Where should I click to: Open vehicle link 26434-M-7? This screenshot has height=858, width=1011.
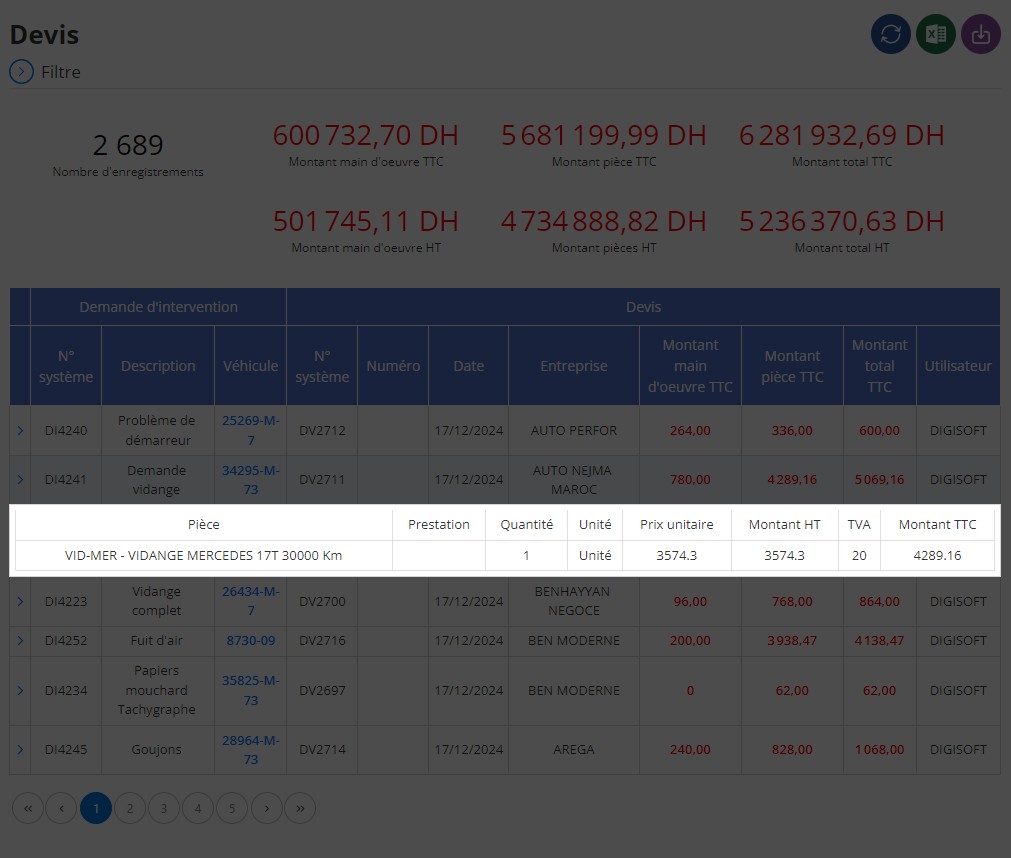tap(251, 601)
